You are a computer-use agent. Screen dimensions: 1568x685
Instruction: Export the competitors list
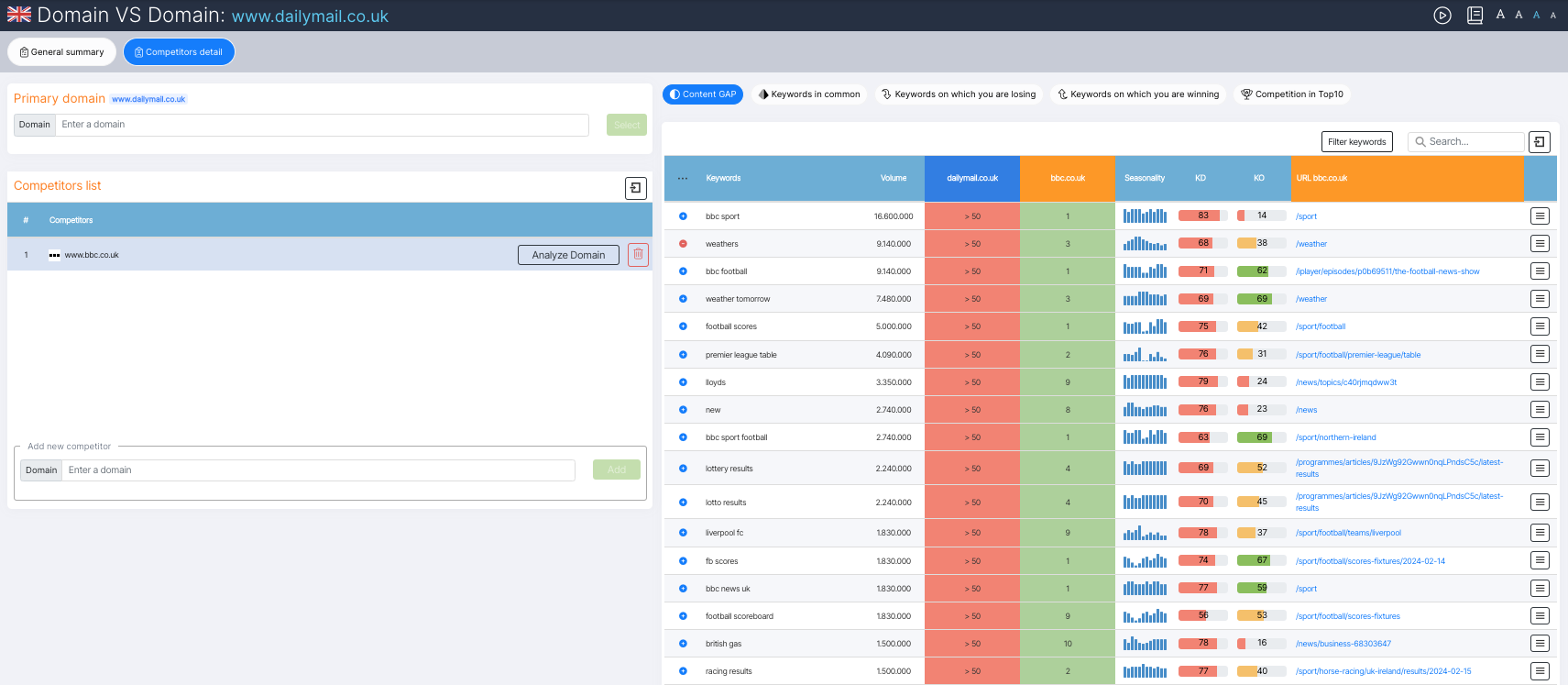coord(636,188)
